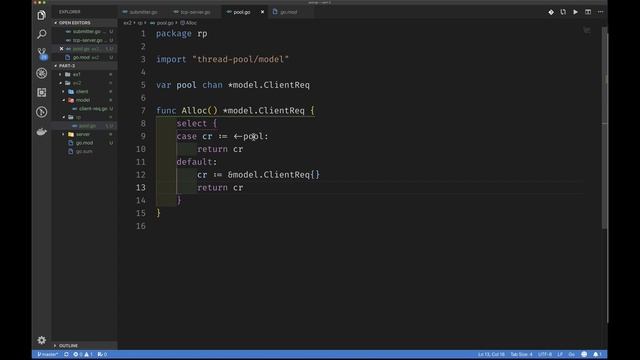
Task: Close the pool.go tab
Action: (262, 12)
